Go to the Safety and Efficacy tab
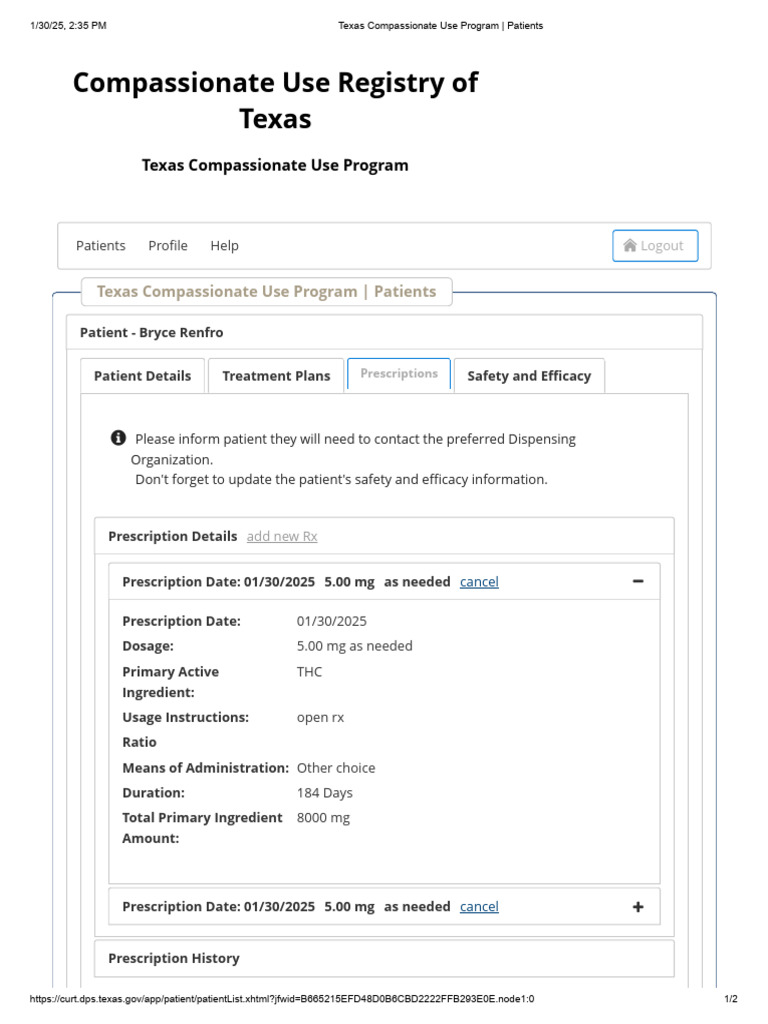This screenshot has height=1024, width=768. [x=529, y=376]
